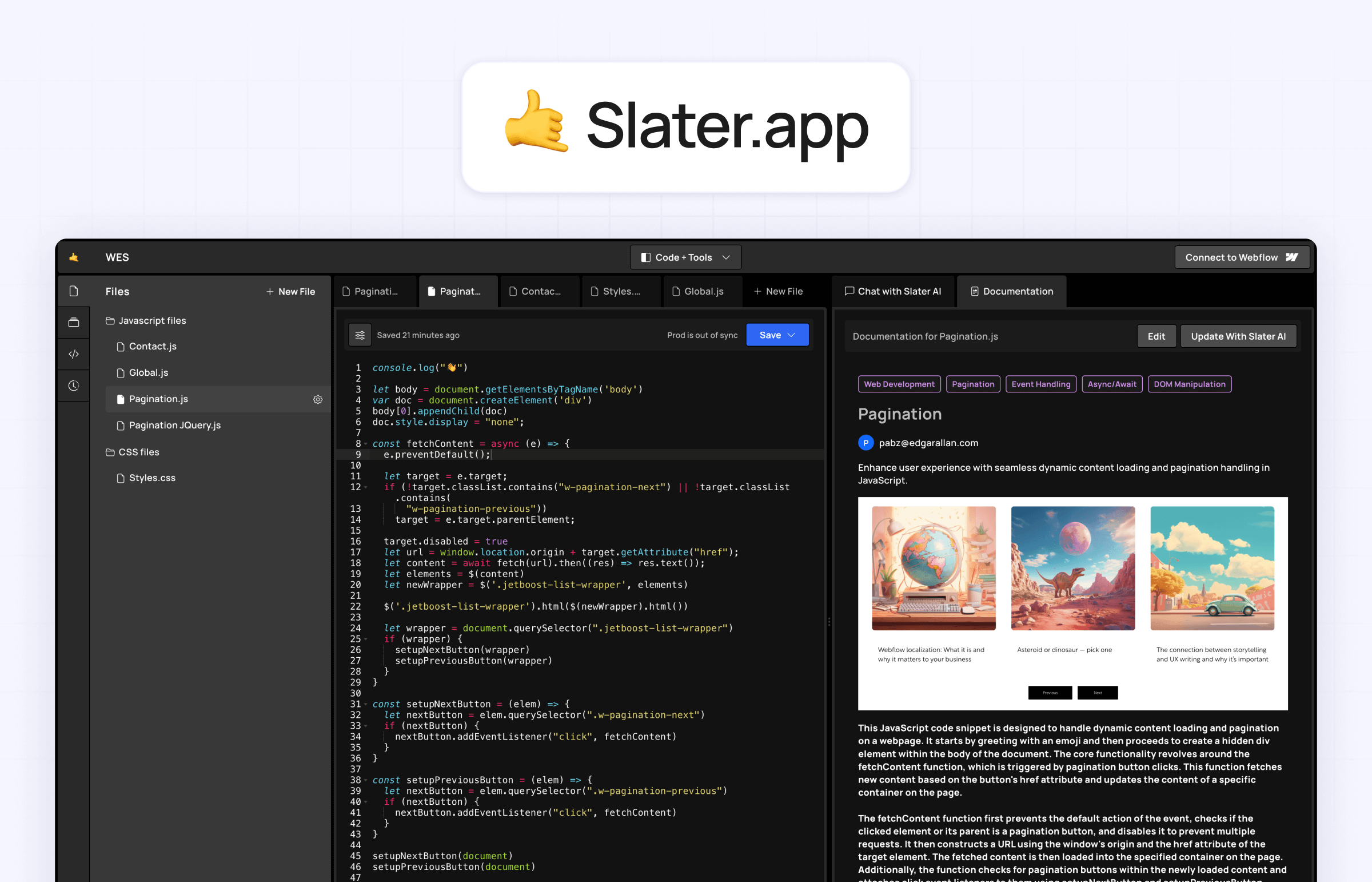
Task: Click the CSS files folder icon
Action: tap(110, 452)
